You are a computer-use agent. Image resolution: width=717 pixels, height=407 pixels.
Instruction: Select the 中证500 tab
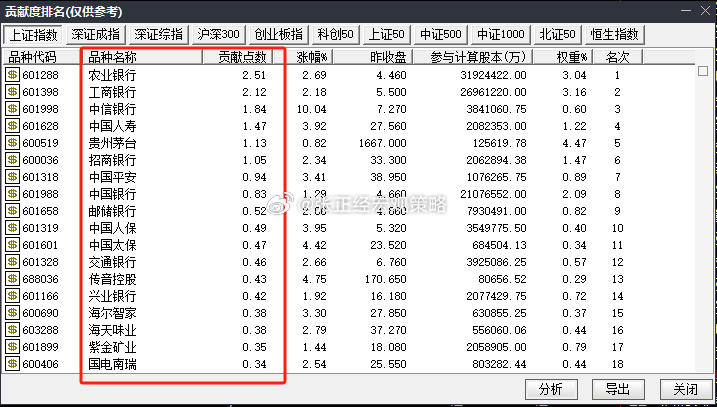coord(441,34)
